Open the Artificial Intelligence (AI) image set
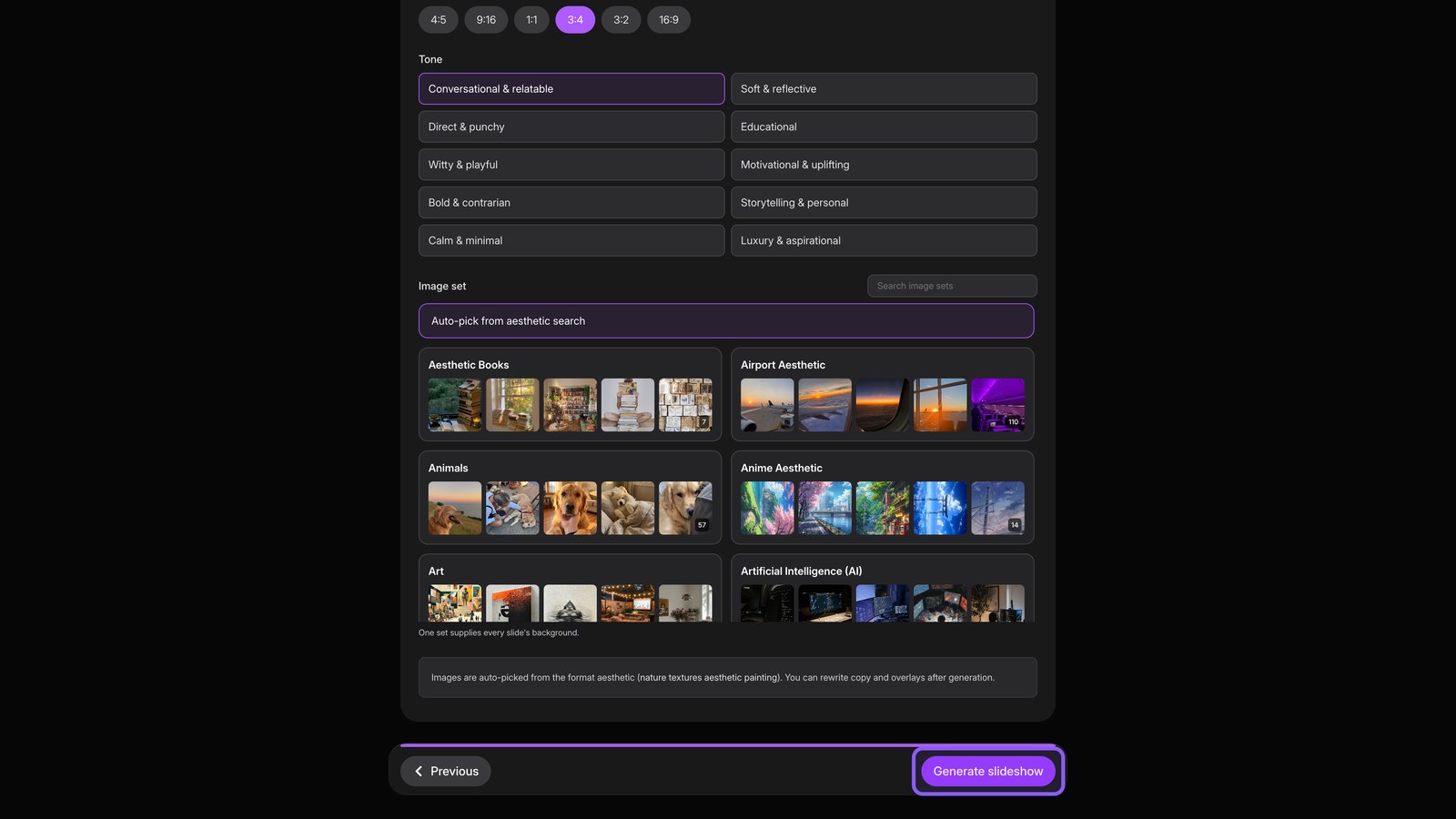 click(882, 588)
